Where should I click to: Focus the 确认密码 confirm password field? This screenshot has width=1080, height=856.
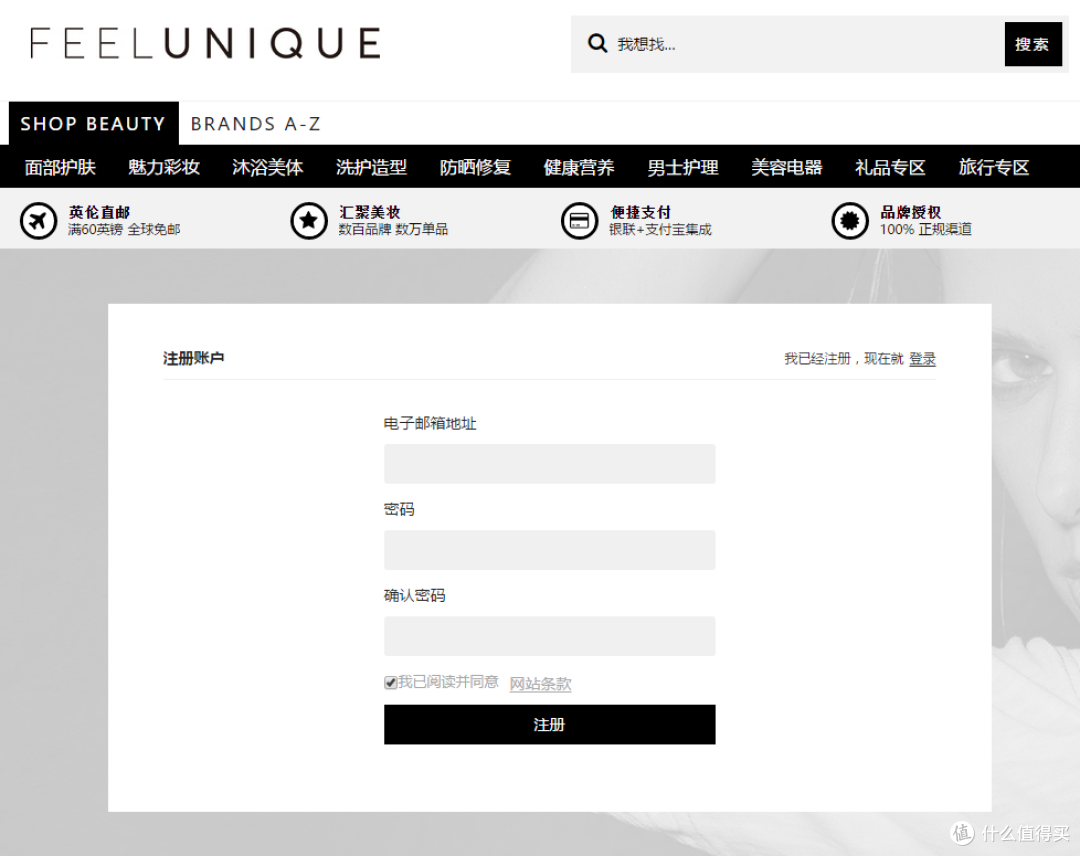pos(550,636)
